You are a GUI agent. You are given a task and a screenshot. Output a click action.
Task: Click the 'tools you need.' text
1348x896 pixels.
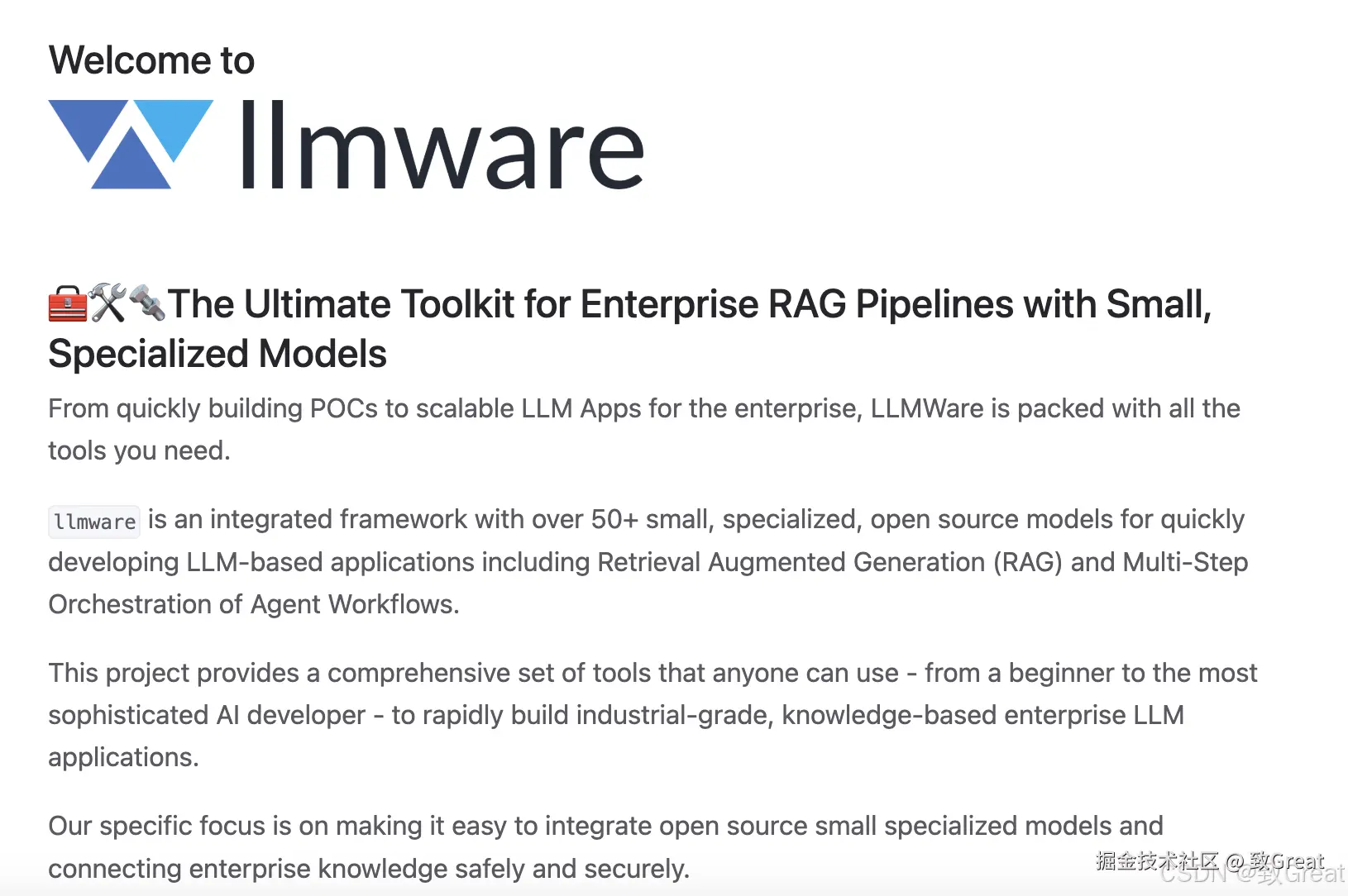(139, 450)
